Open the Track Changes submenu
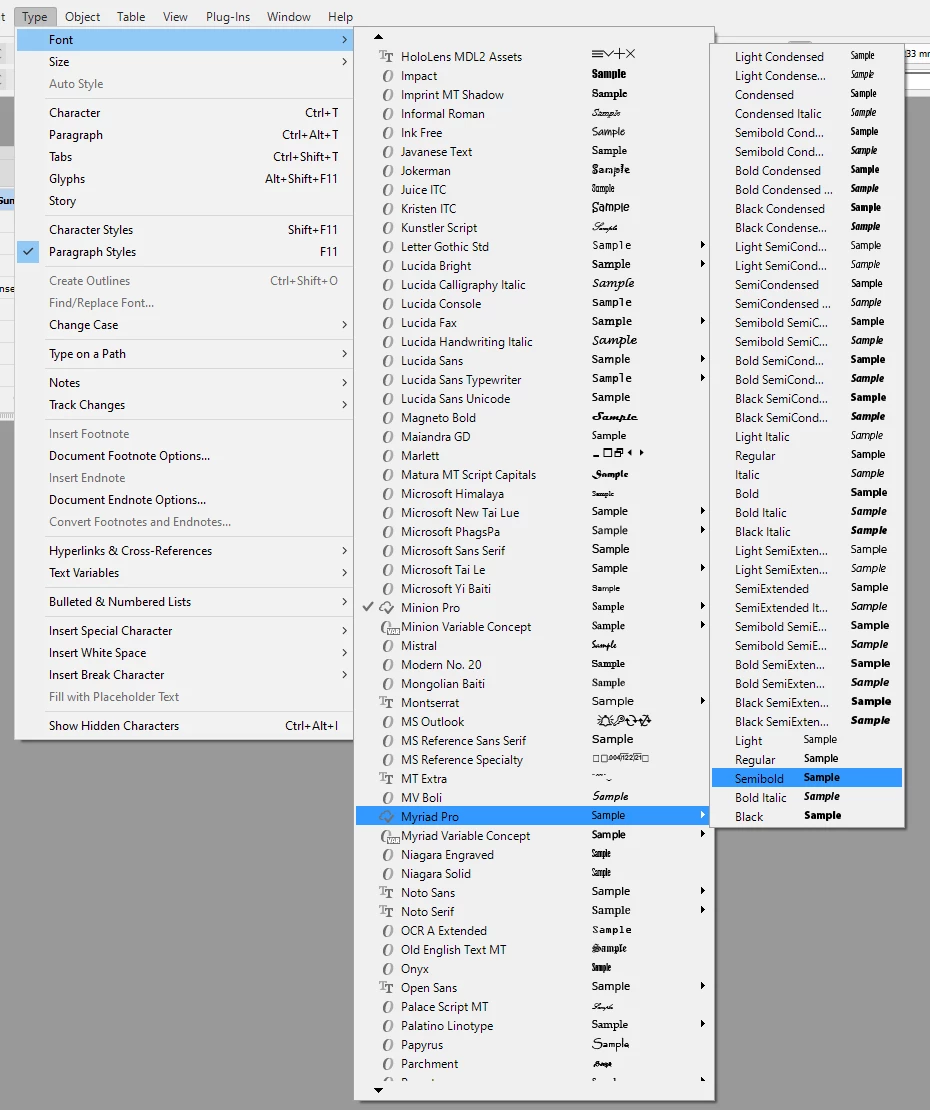Viewport: 930px width, 1110px height. (184, 404)
